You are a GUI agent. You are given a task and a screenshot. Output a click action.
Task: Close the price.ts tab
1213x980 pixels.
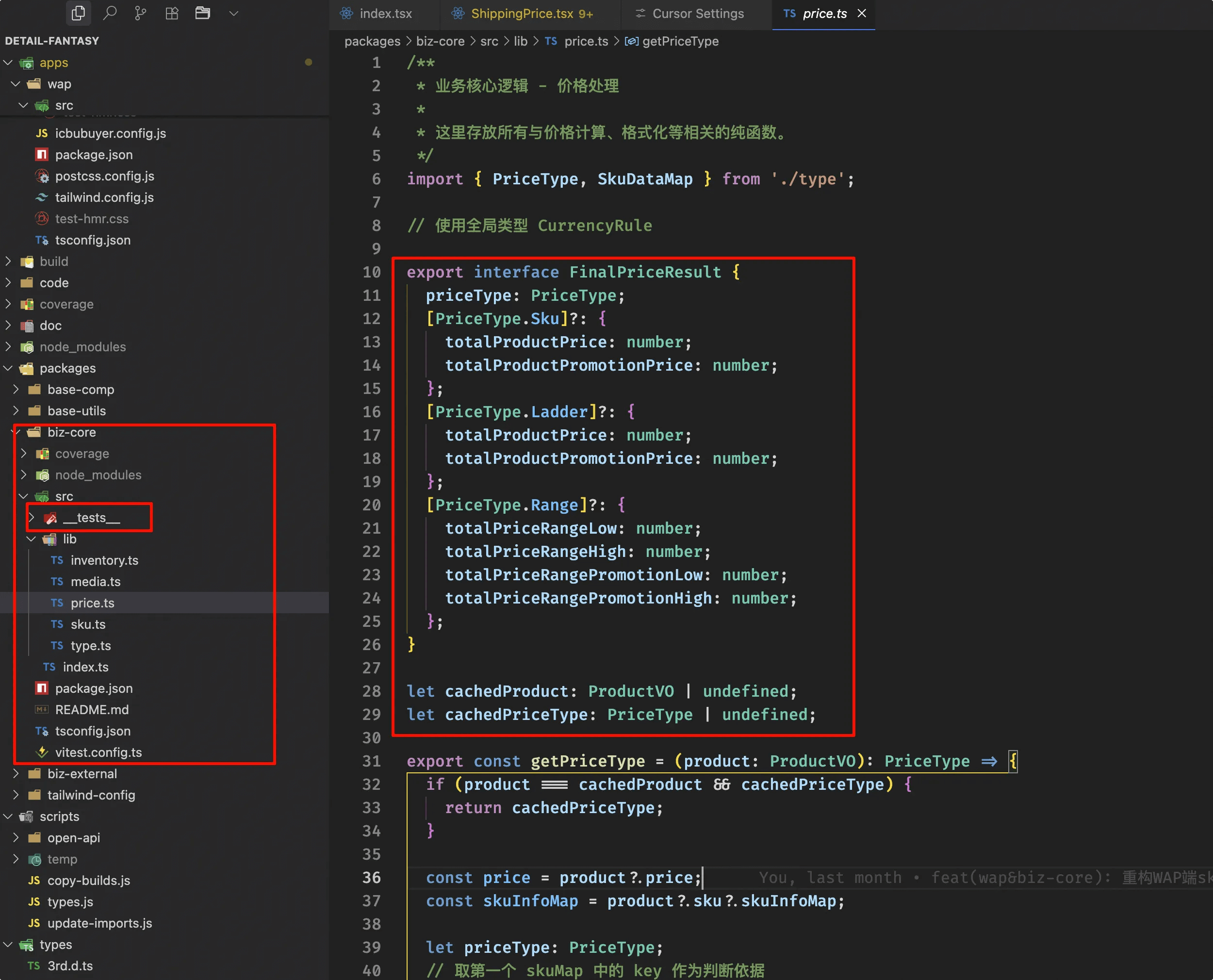click(x=862, y=13)
